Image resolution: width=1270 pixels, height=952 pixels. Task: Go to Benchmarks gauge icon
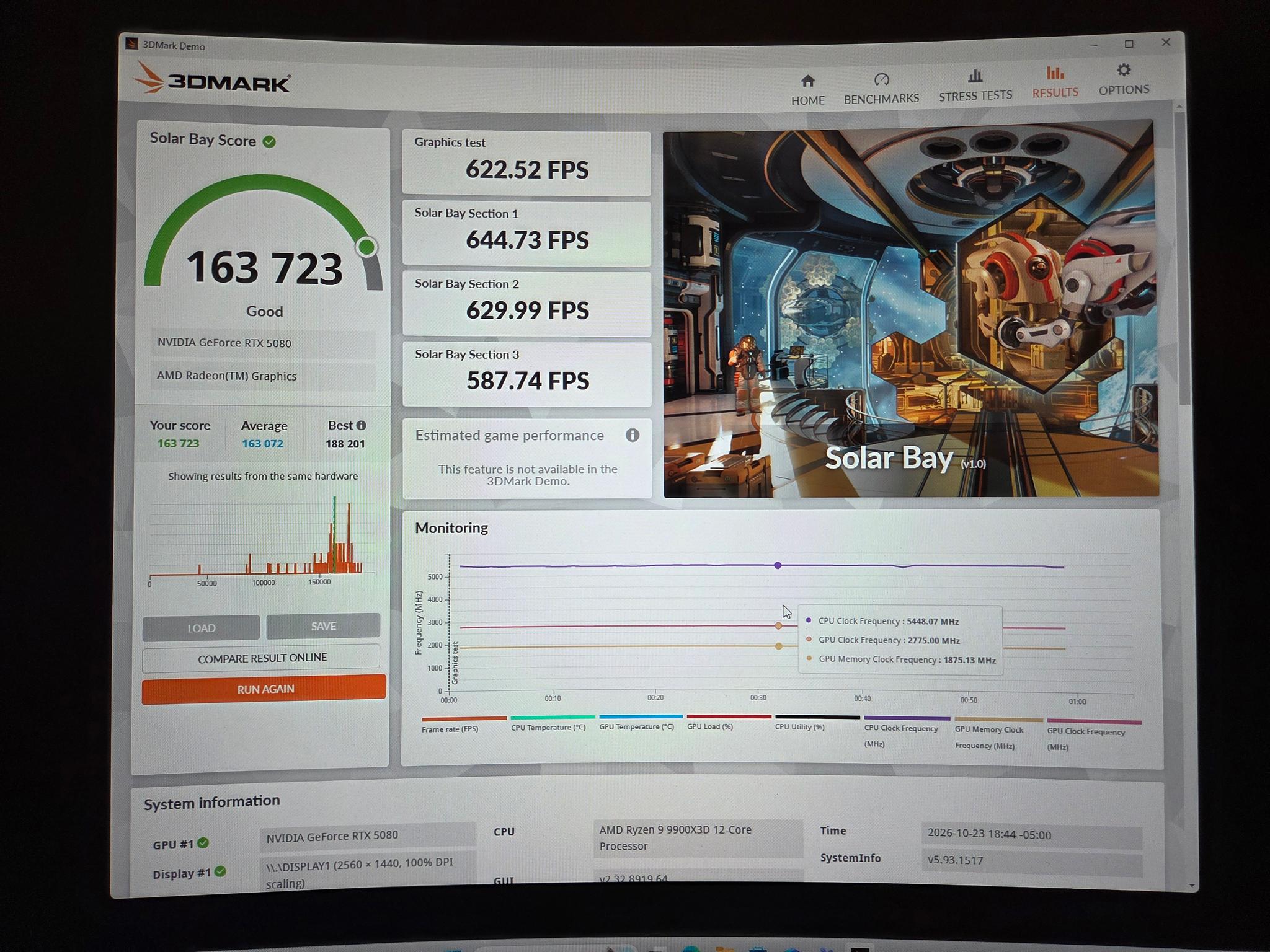coord(881,79)
